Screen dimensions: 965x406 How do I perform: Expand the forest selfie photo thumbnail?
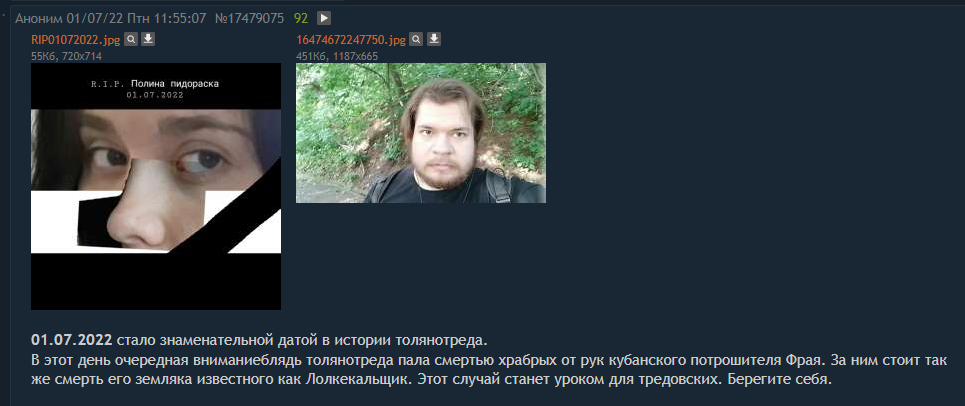click(x=421, y=133)
